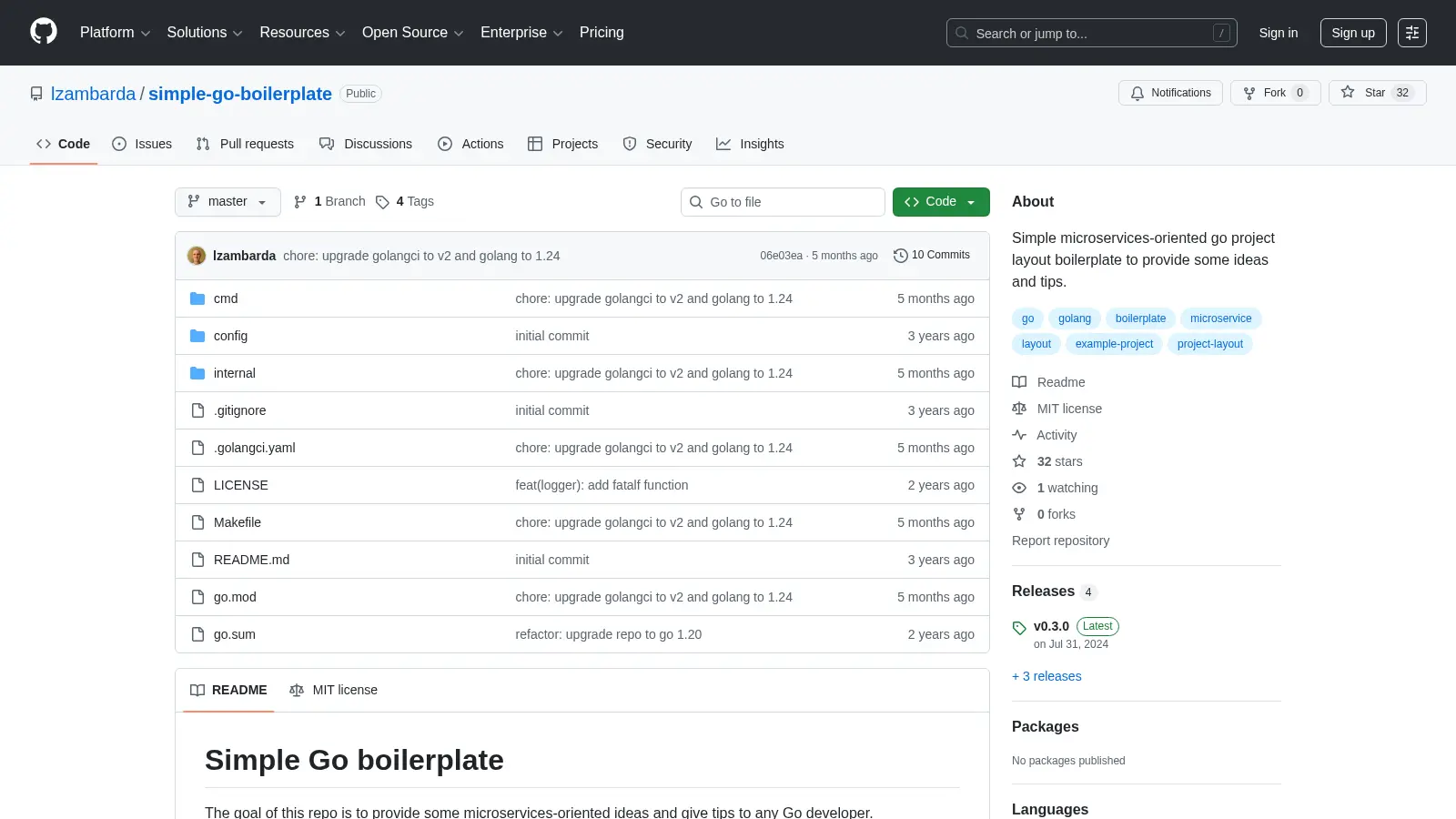Focus the Search or jump to field
This screenshot has height=819, width=1456.
click(x=1092, y=33)
